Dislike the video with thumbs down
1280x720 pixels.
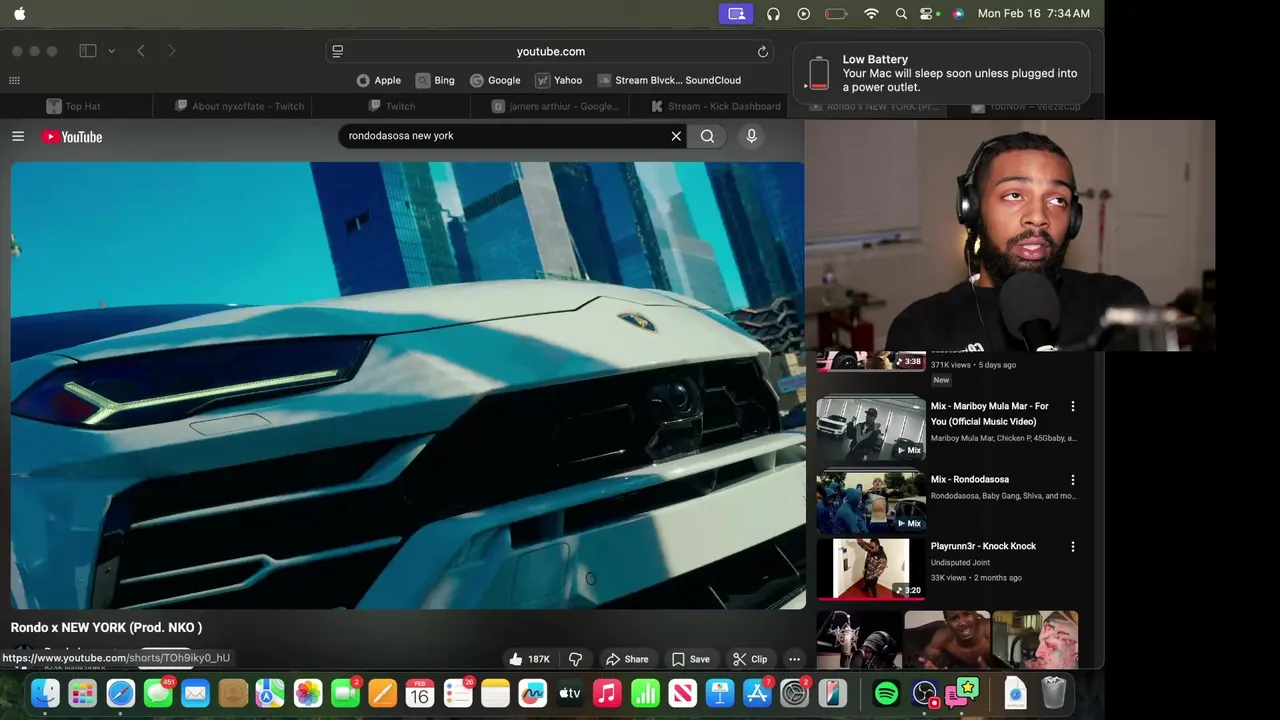point(575,659)
